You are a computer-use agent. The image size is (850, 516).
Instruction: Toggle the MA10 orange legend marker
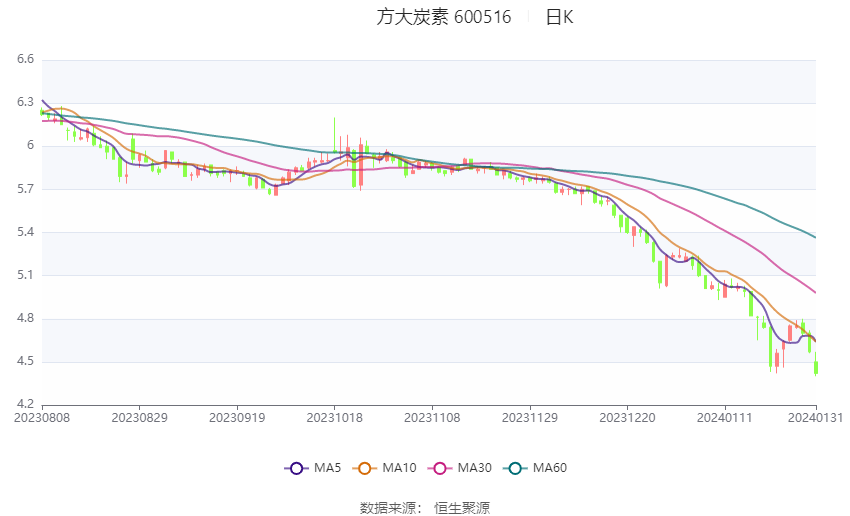point(364,468)
